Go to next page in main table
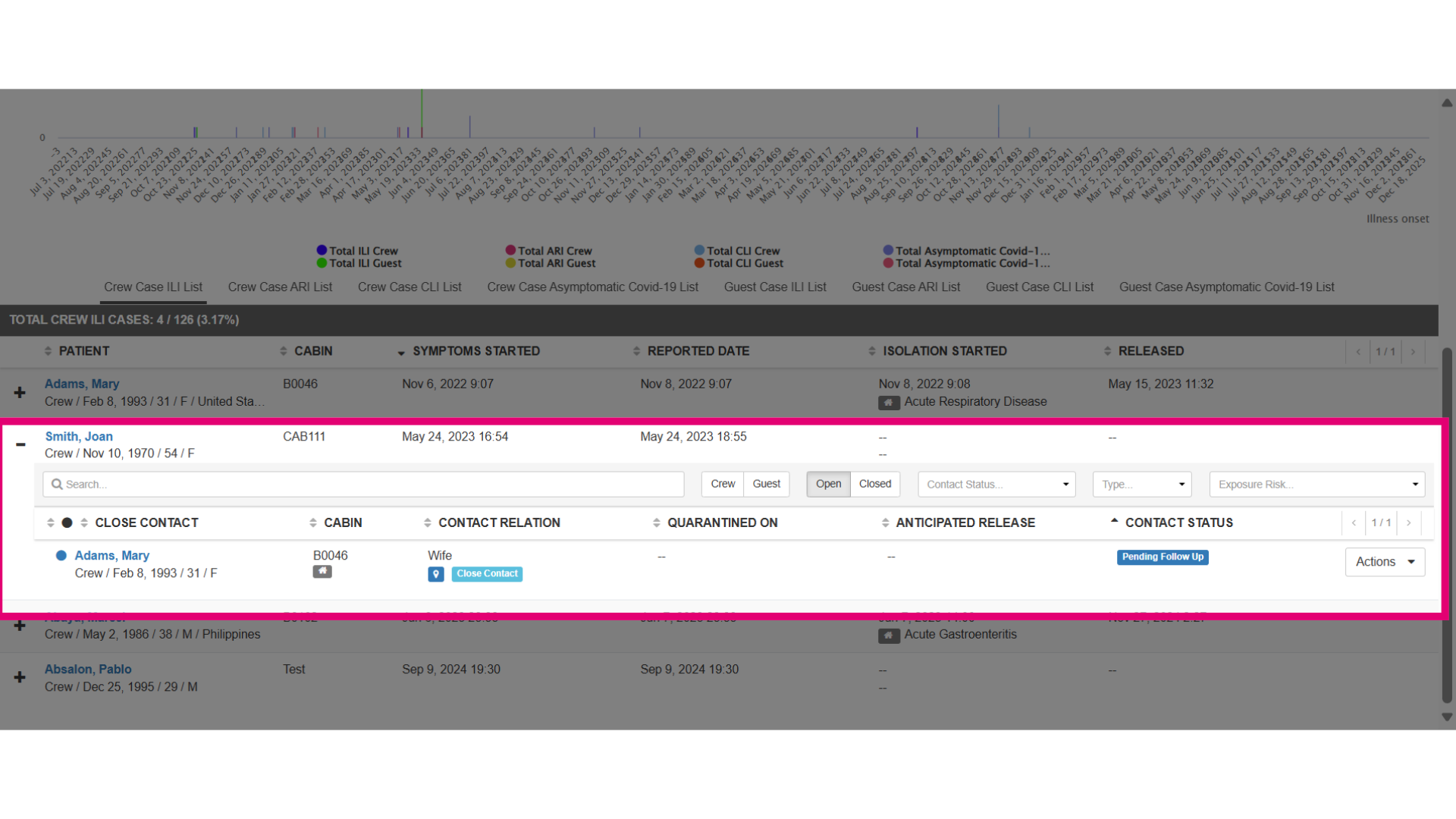 [x=1413, y=352]
